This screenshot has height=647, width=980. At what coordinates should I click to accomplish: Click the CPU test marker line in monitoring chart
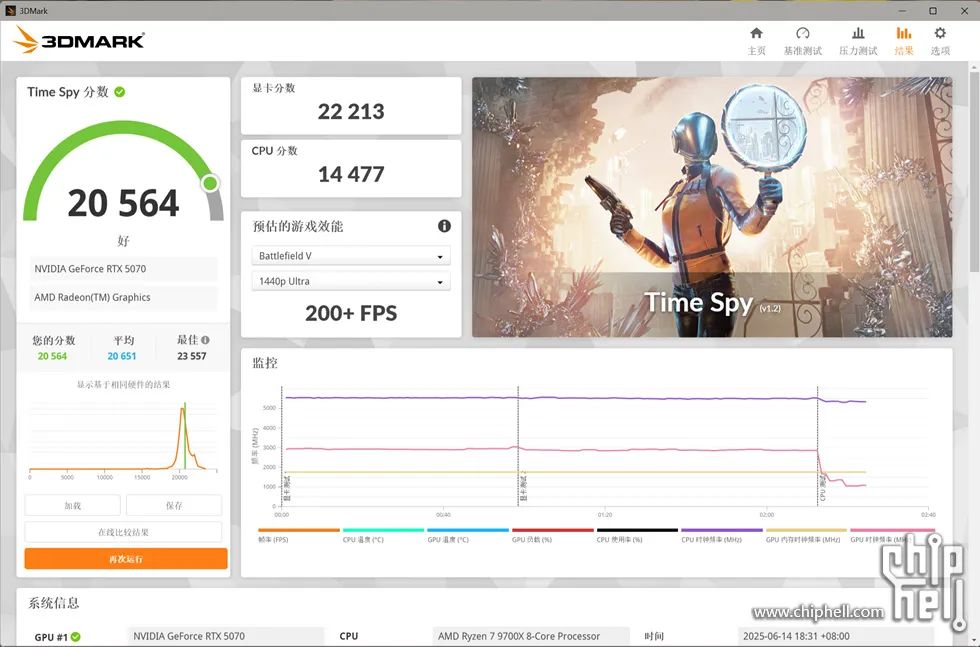coord(818,446)
